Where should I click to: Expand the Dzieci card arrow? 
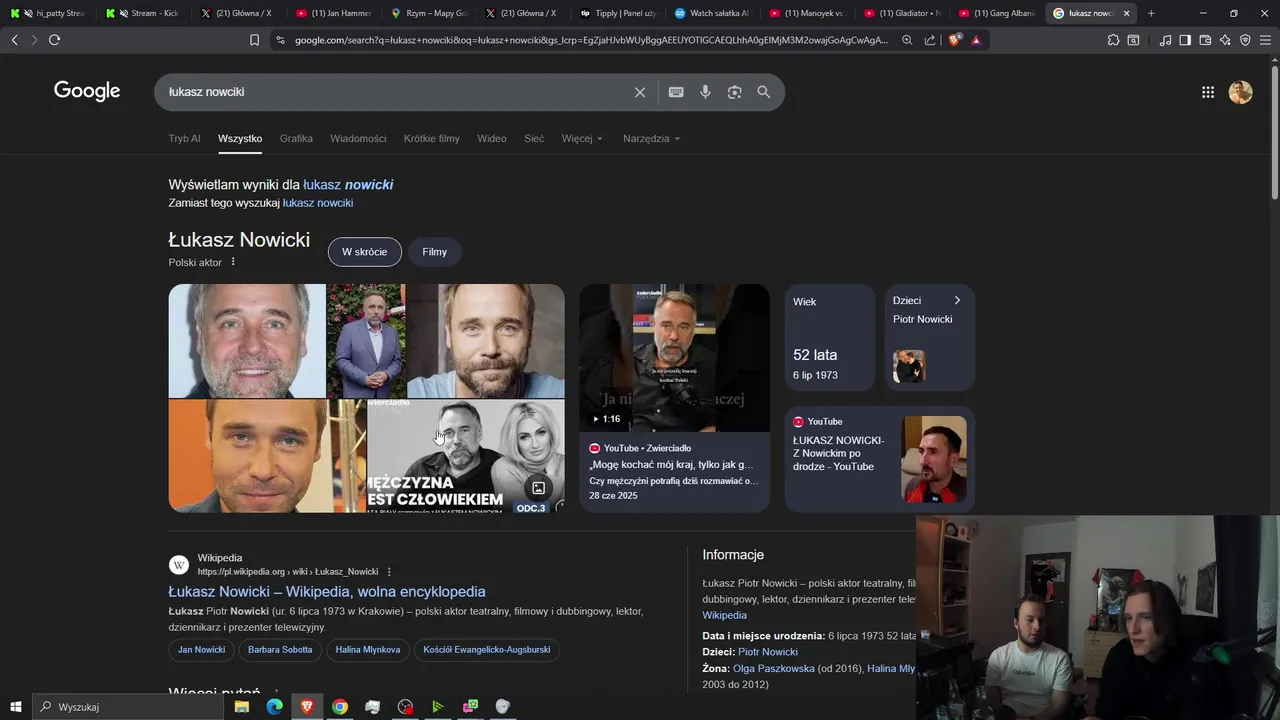pyautogui.click(x=957, y=300)
